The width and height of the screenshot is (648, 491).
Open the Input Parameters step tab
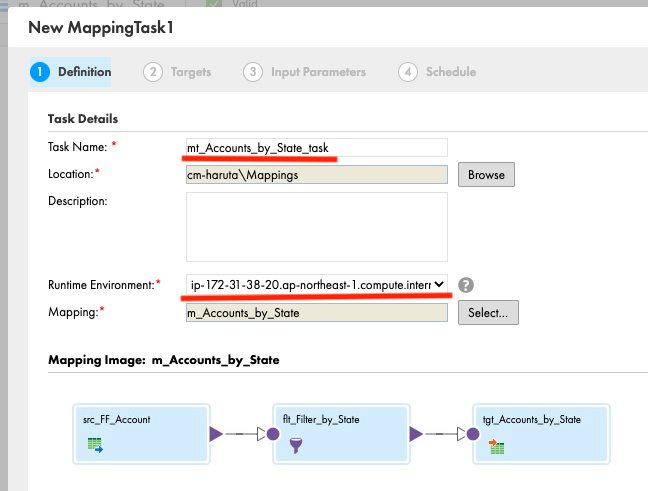[305, 72]
